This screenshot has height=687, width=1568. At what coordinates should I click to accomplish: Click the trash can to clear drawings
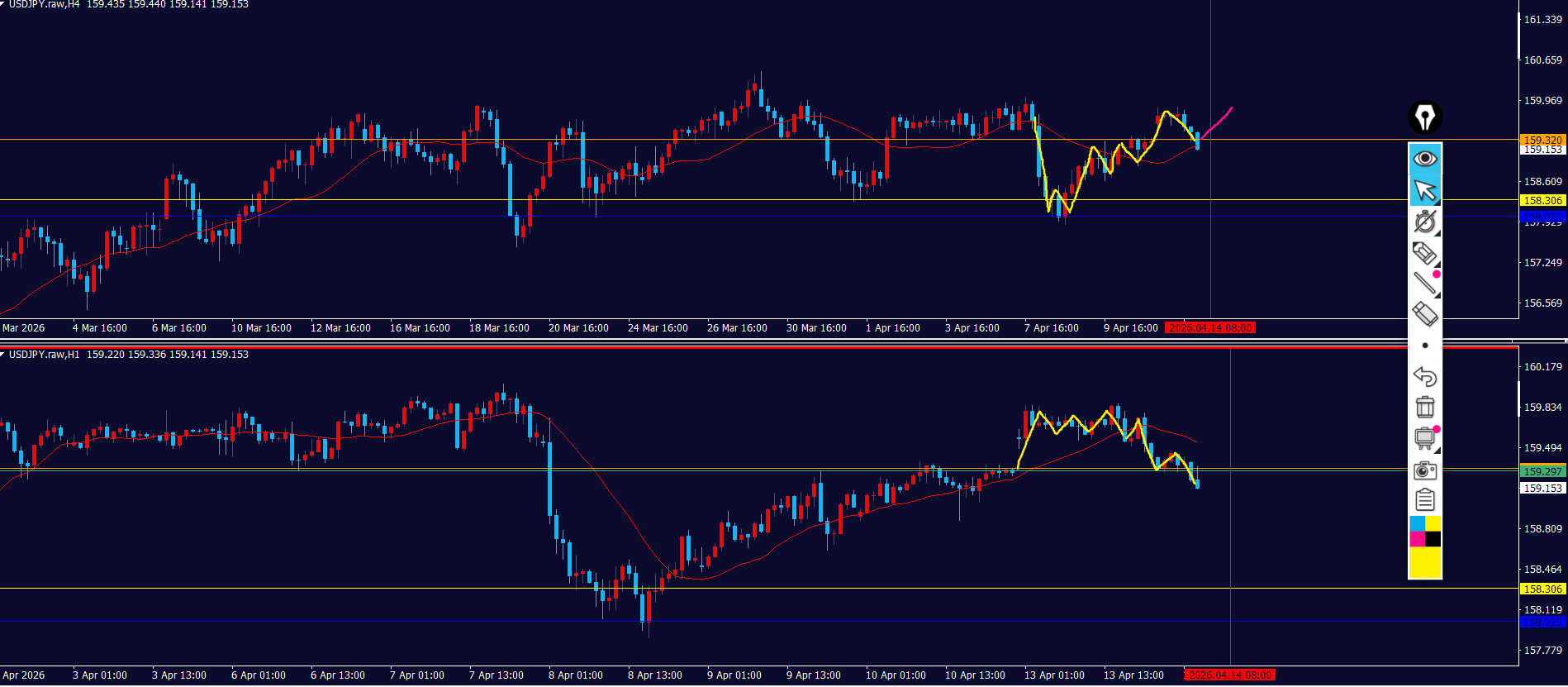pyautogui.click(x=1424, y=407)
